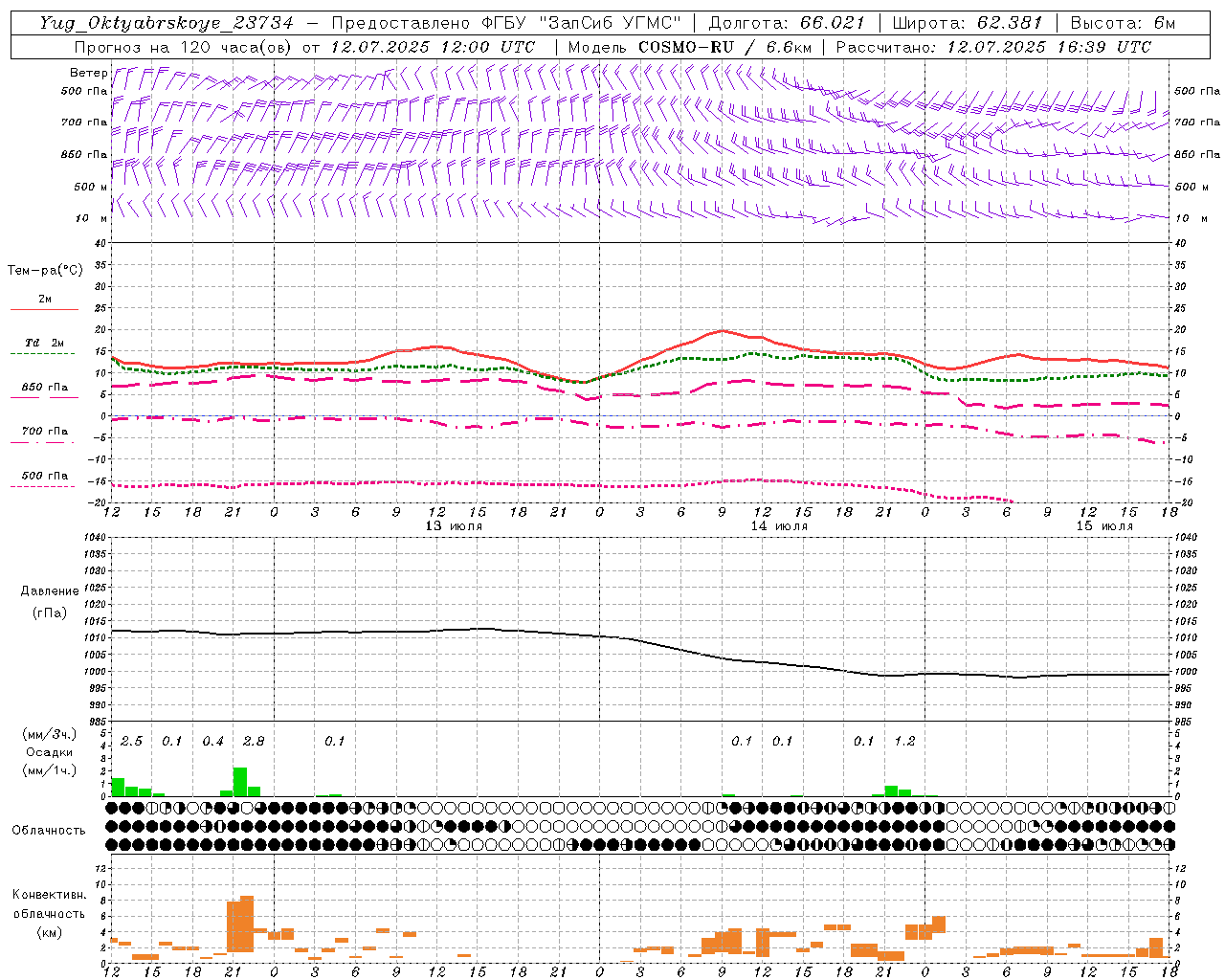1225x980 pixels.
Task: Click the provider text ФГБУ "ЗапСиб УГМС"
Action: [584, 23]
